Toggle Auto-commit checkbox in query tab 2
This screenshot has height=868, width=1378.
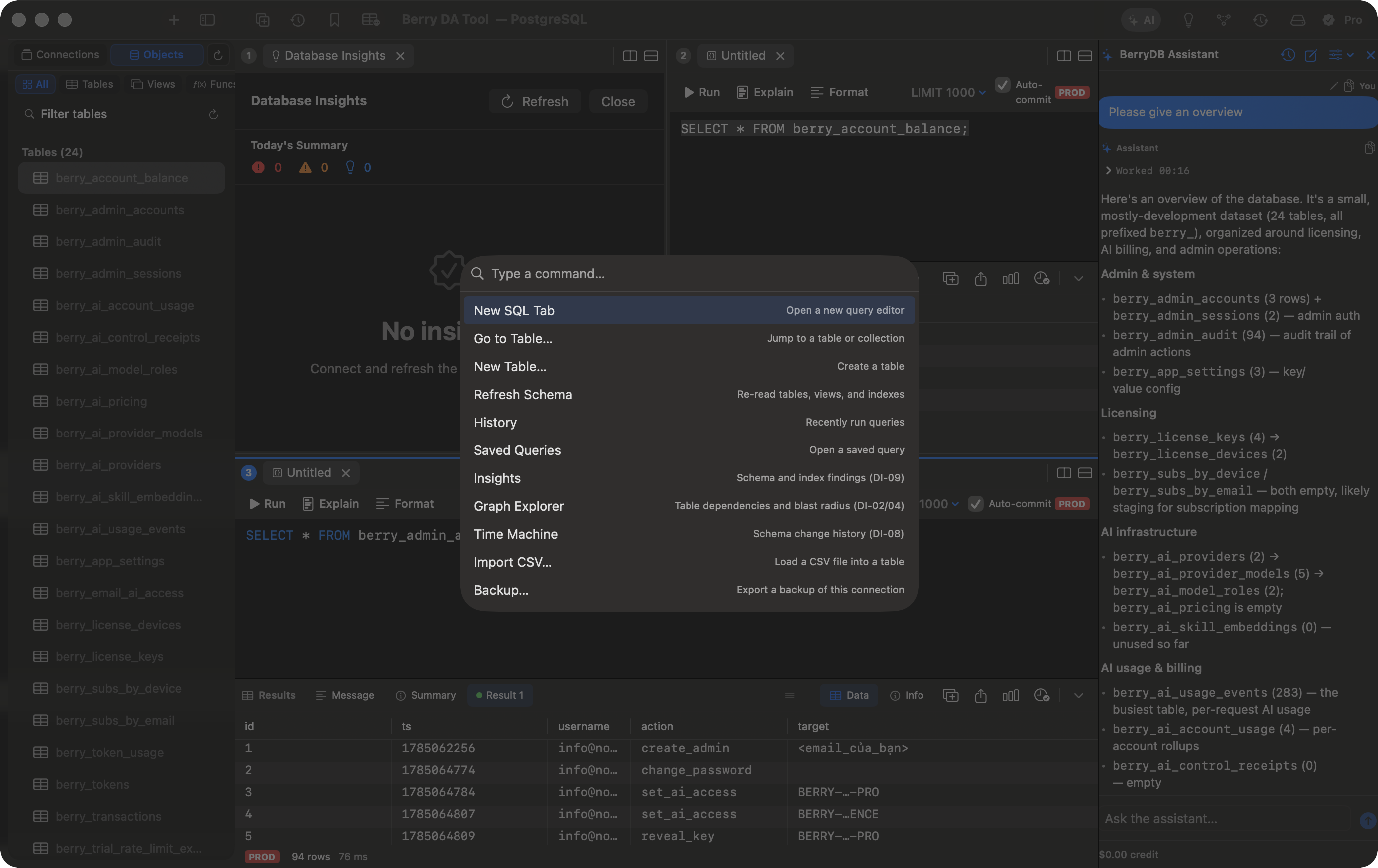pos(1003,85)
